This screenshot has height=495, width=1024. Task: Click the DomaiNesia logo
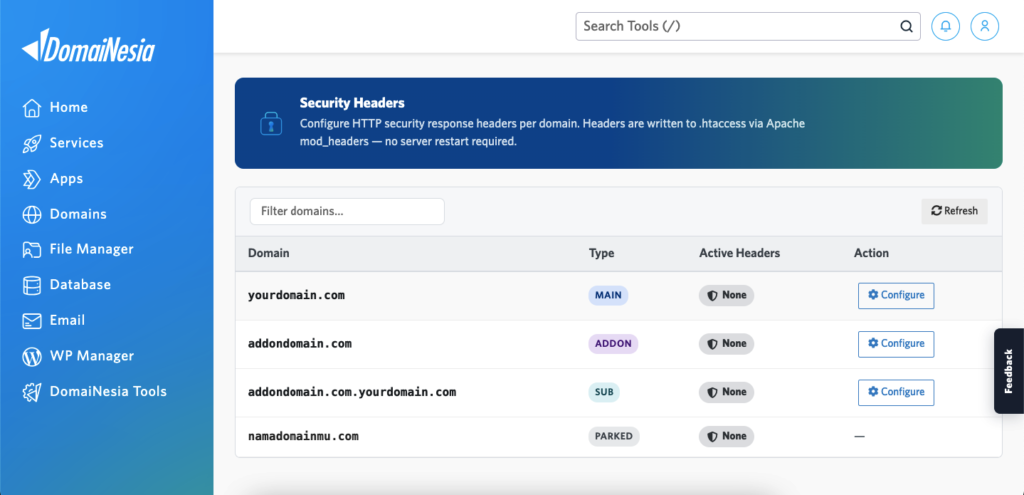point(88,46)
